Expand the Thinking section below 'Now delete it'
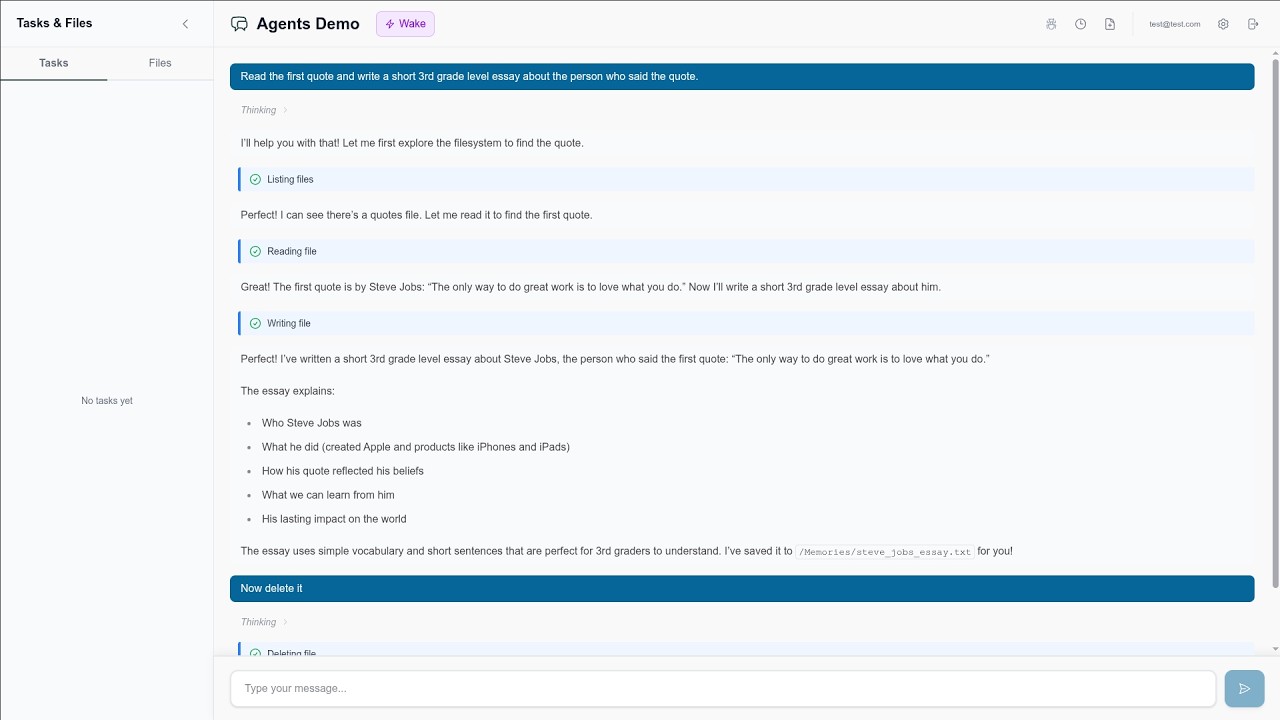This screenshot has height=720, width=1280. tap(264, 622)
